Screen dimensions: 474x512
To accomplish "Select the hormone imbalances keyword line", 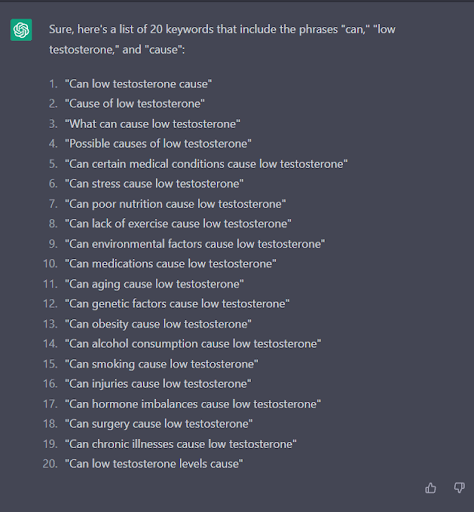I will (x=193, y=404).
